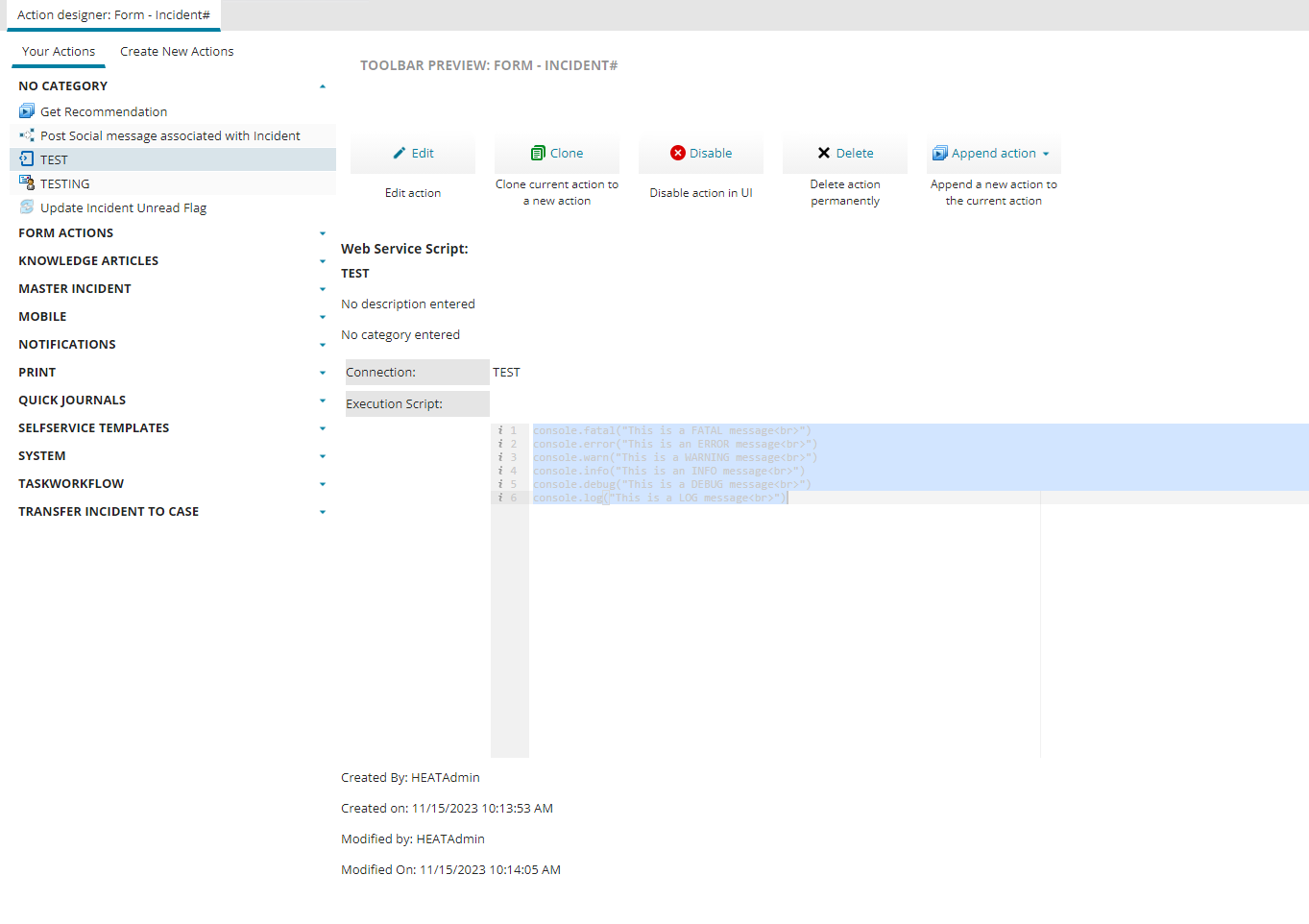Image resolution: width=1309 pixels, height=924 pixels.
Task: Expand the QUICK JOURNALS category
Action: pyautogui.click(x=323, y=401)
